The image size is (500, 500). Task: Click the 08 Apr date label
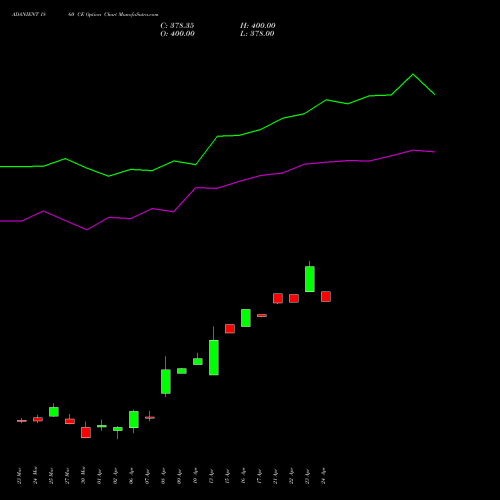click(x=163, y=476)
